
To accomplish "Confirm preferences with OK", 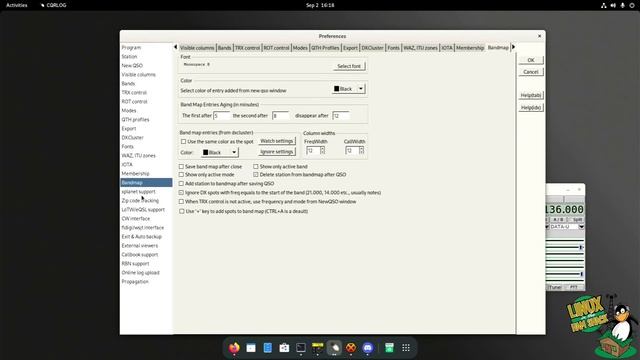I will tap(531, 60).
